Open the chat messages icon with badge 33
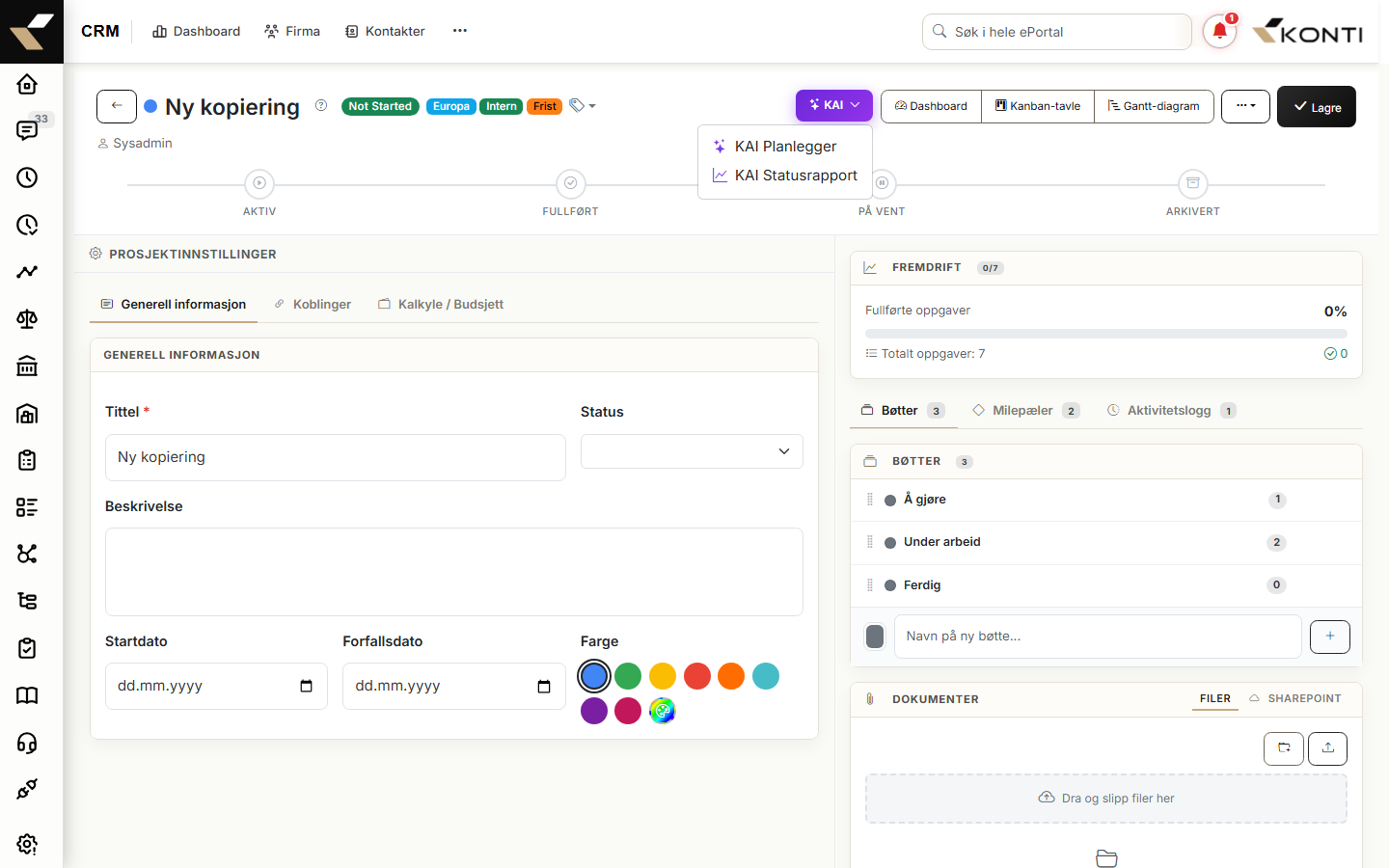The image size is (1389, 868). coord(27,130)
